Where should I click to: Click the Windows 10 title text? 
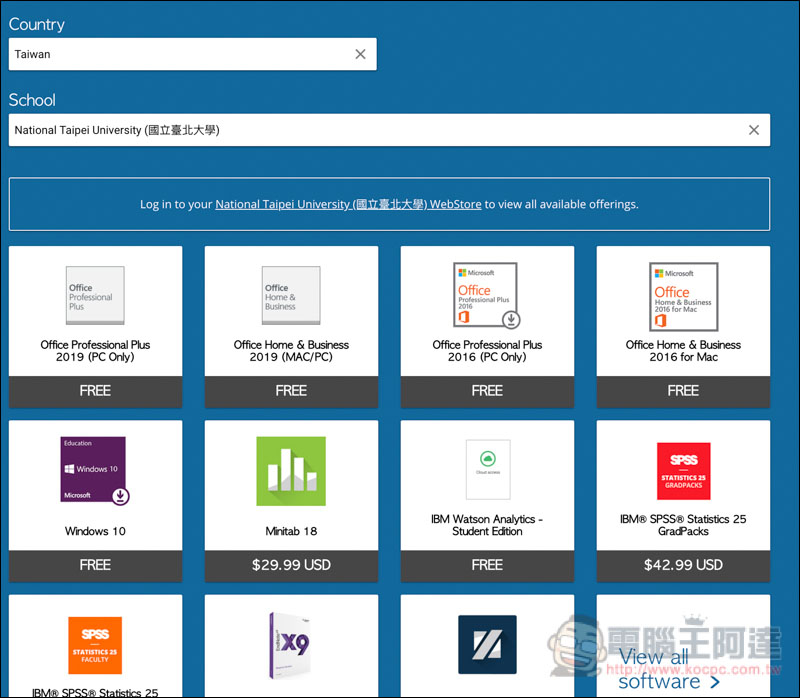pos(95,531)
